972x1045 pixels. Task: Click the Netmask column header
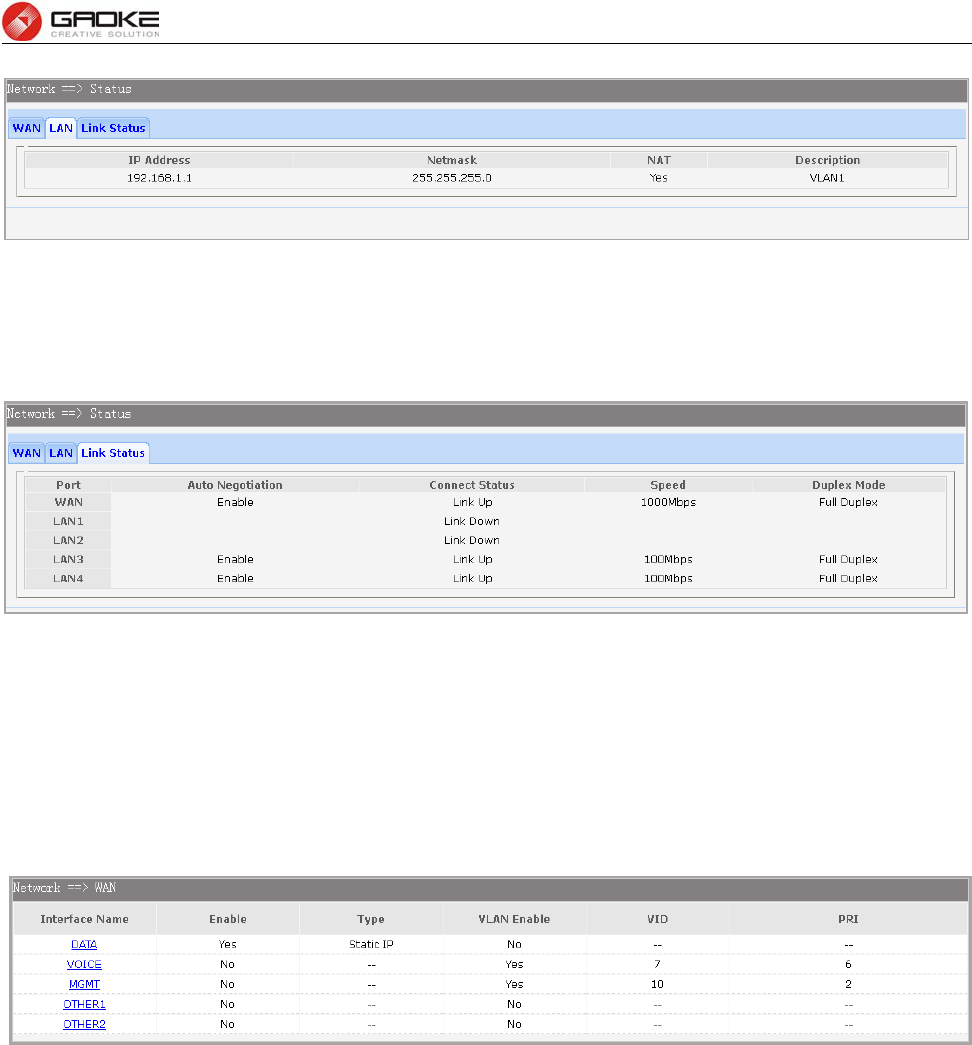click(452, 160)
